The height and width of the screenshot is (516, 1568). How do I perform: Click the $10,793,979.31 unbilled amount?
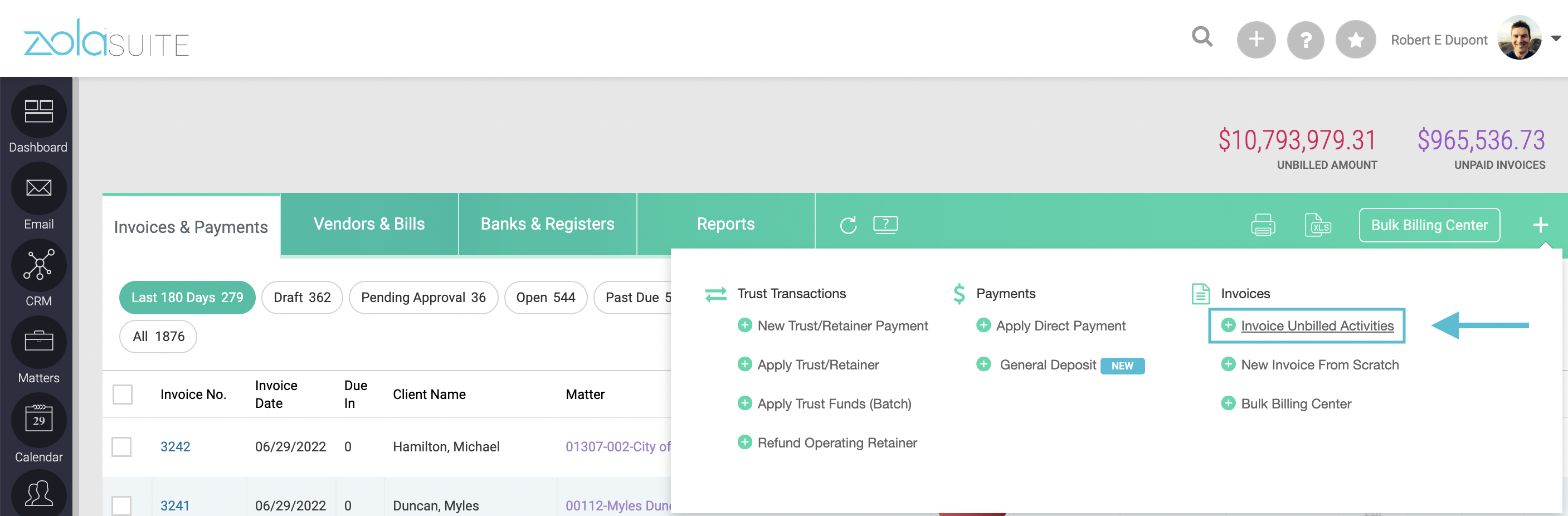tap(1297, 140)
